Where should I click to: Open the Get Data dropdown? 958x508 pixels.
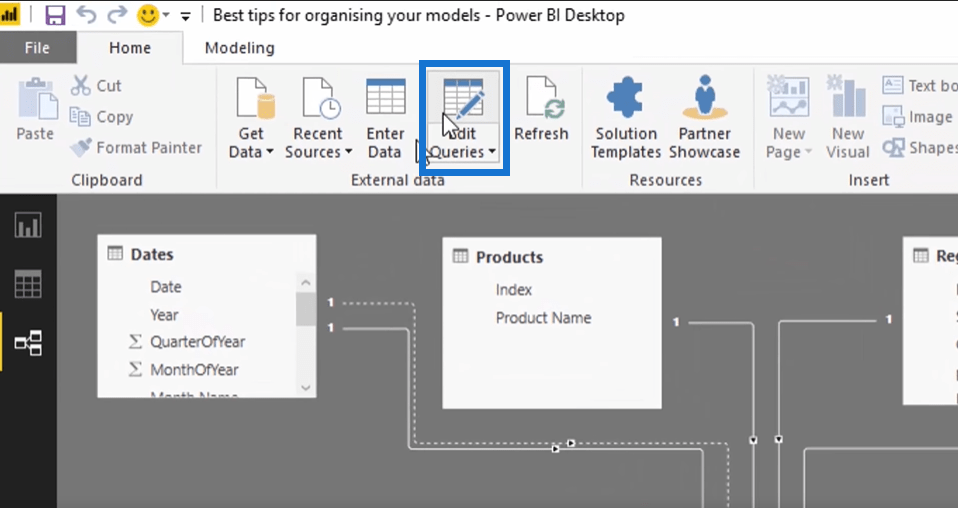point(251,118)
